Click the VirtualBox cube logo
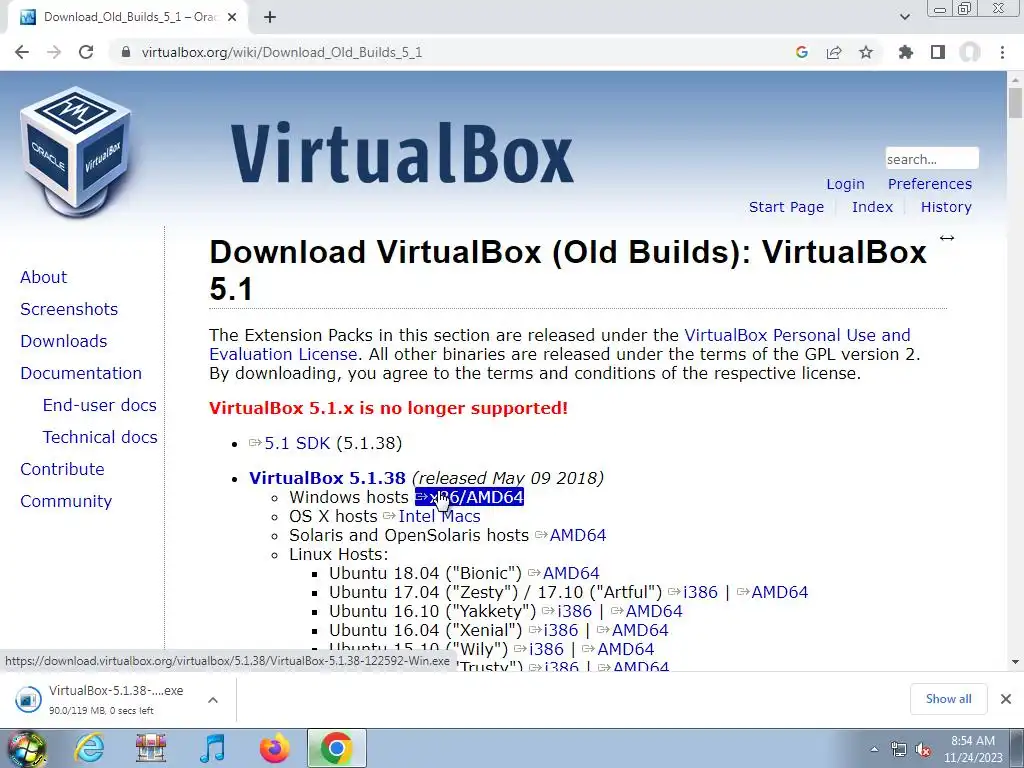 click(x=75, y=152)
